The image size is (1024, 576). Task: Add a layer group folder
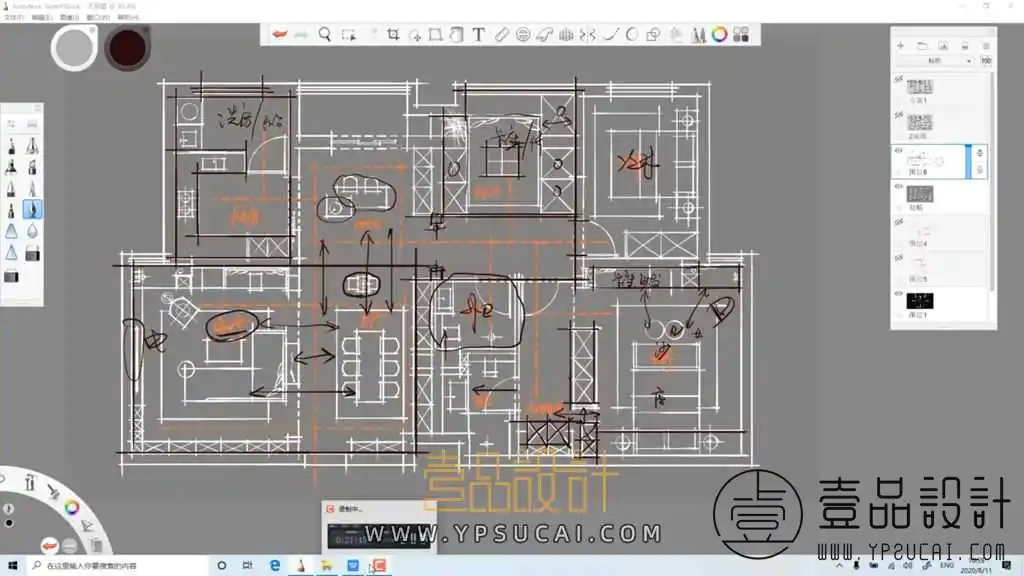coord(922,46)
